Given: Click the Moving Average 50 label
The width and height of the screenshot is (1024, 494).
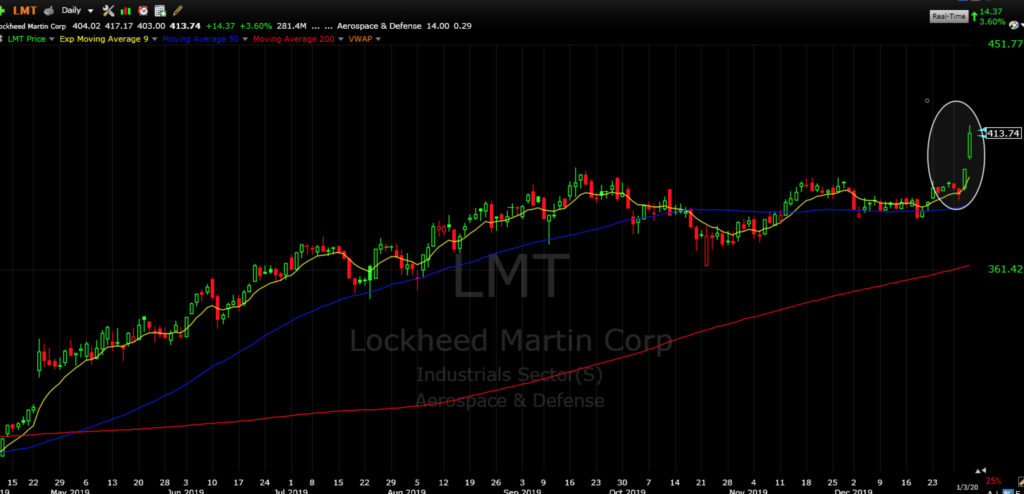Looking at the screenshot, I should (x=200, y=39).
